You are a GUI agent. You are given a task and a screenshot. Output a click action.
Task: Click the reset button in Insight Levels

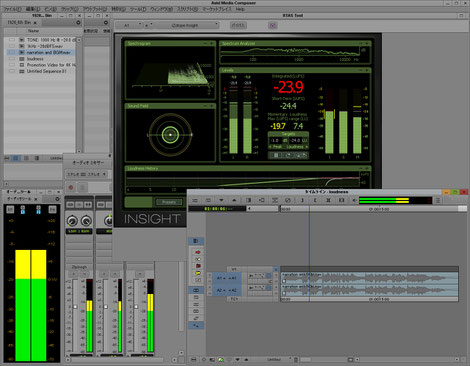tap(288, 155)
